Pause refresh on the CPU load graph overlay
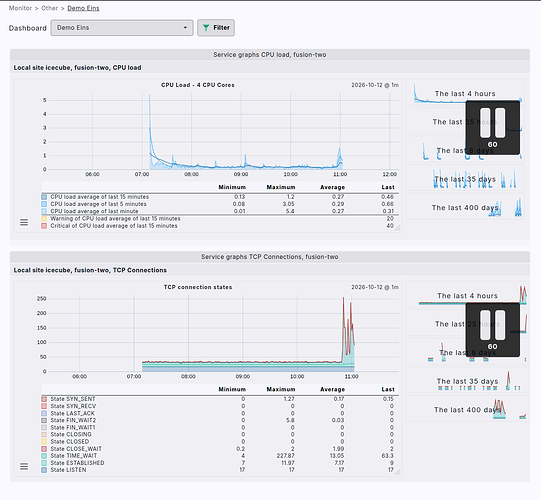 click(x=492, y=127)
